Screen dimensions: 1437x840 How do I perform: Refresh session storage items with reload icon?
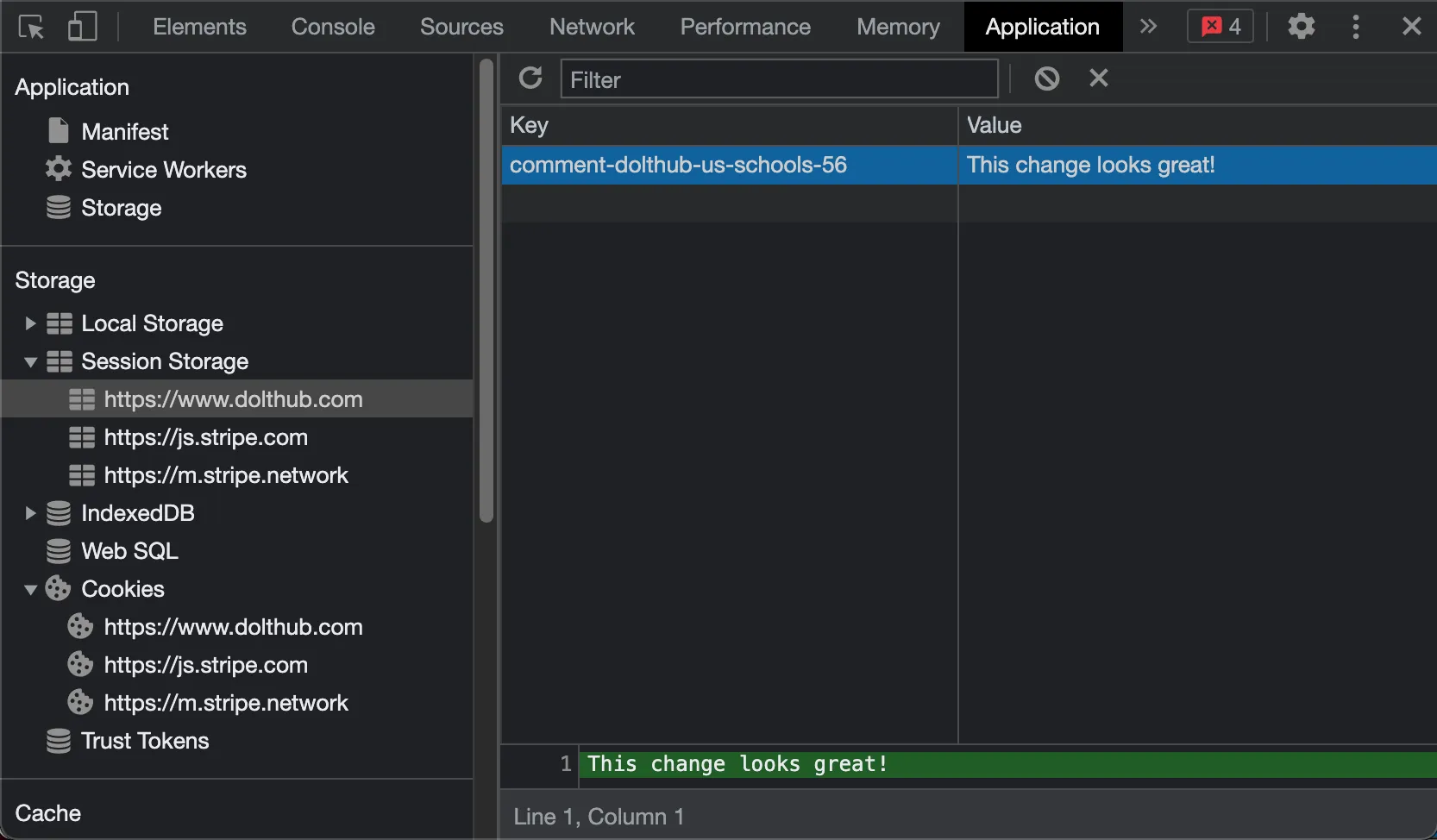click(x=530, y=78)
